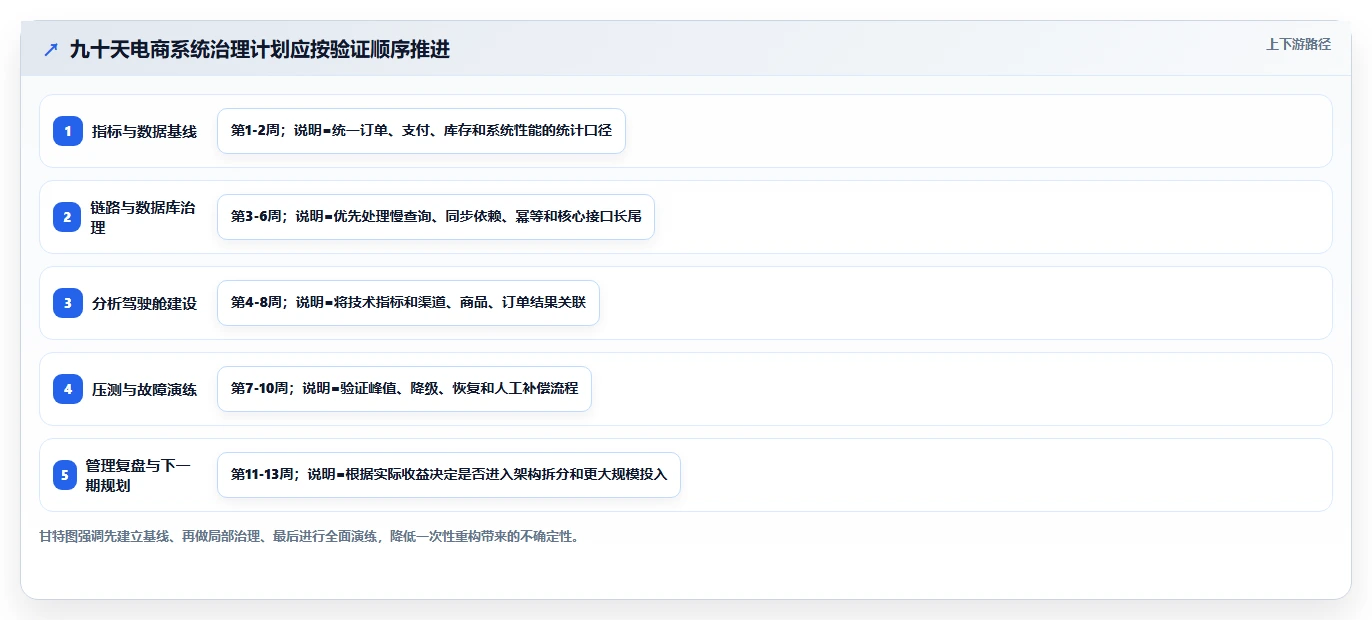Select step number 3 badge
Image resolution: width=1372 pixels, height=620 pixels.
point(68,303)
